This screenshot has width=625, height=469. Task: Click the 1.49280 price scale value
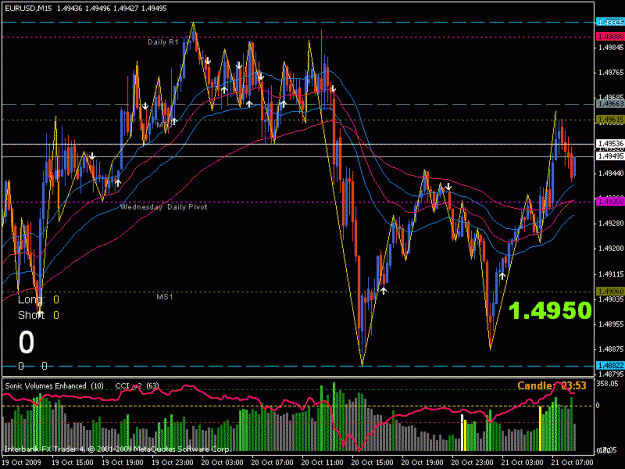pyautogui.click(x=611, y=223)
